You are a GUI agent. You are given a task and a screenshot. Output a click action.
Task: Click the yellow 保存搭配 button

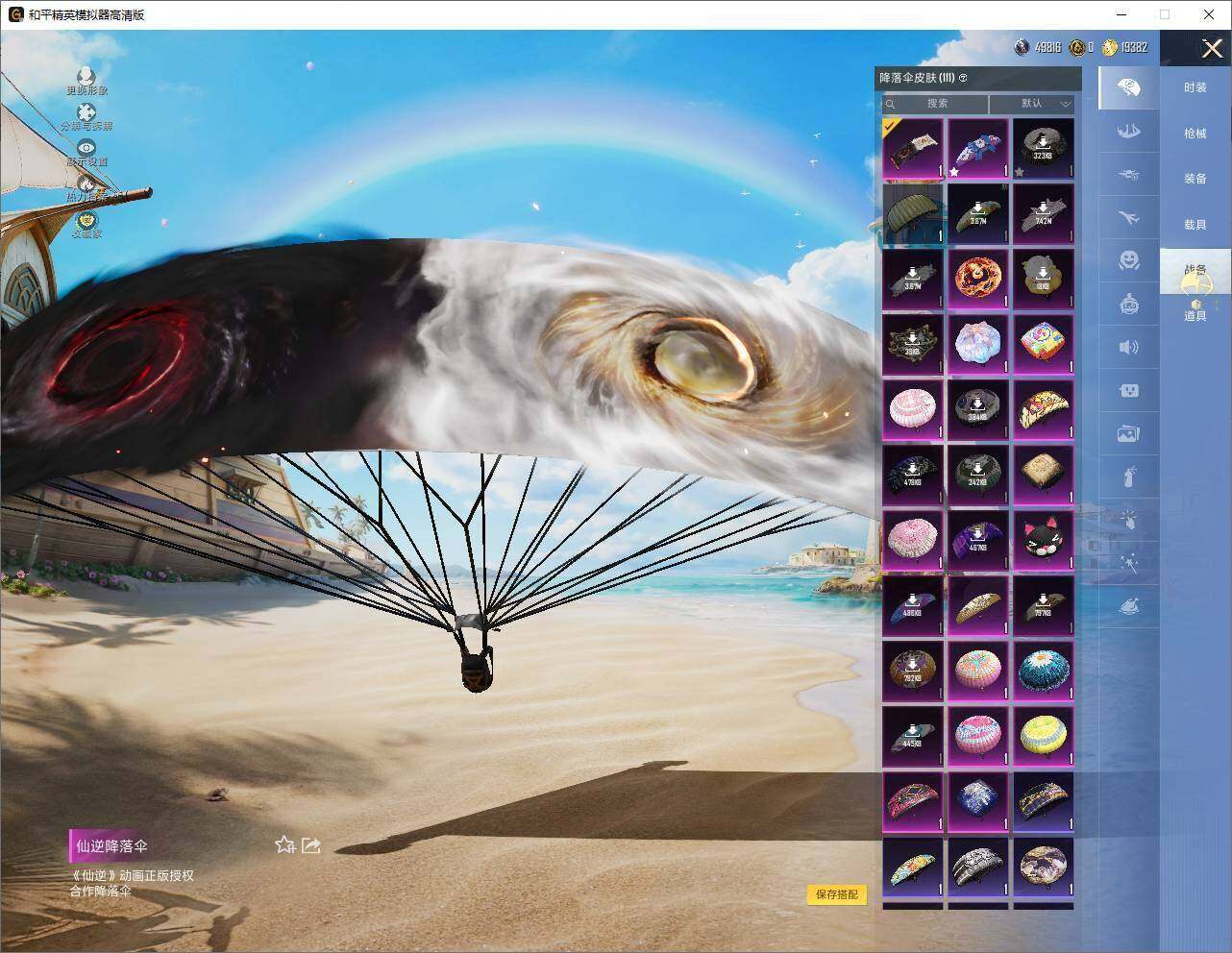pos(836,894)
